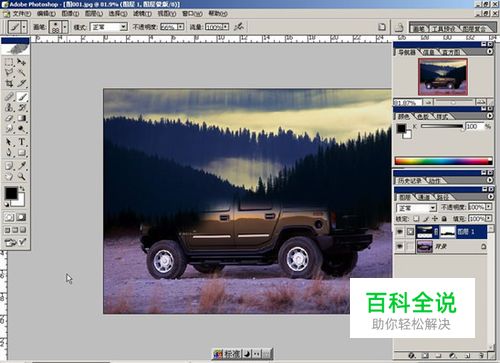This screenshot has height=363, width=500.
Task: Toggle the lock transparent pixels checkbox
Action: [x=416, y=219]
